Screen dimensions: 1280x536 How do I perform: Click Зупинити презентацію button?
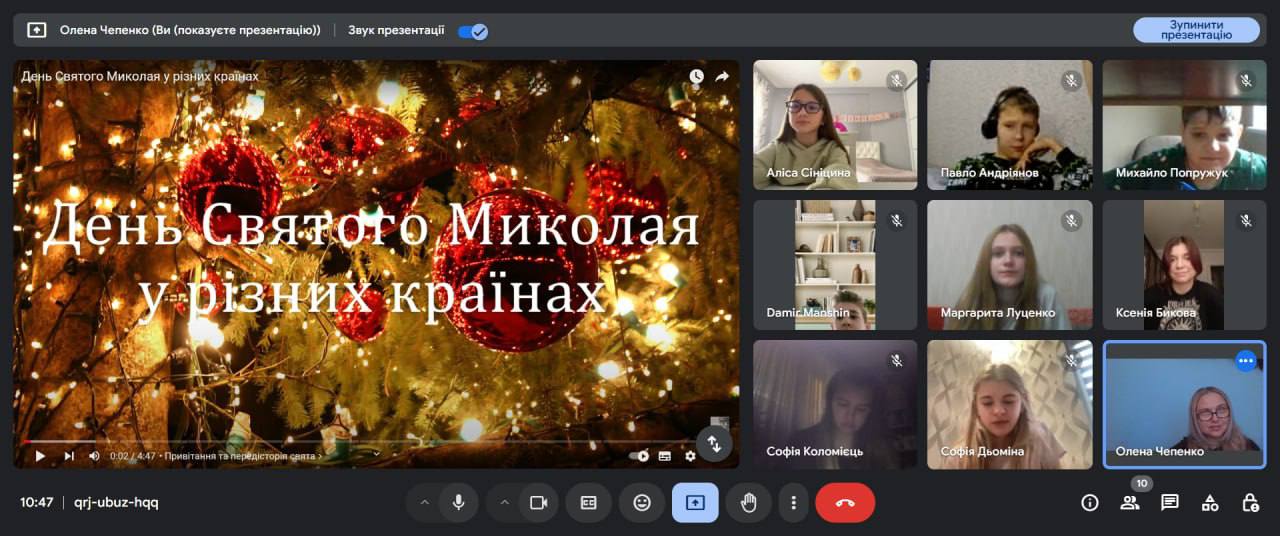click(1195, 30)
